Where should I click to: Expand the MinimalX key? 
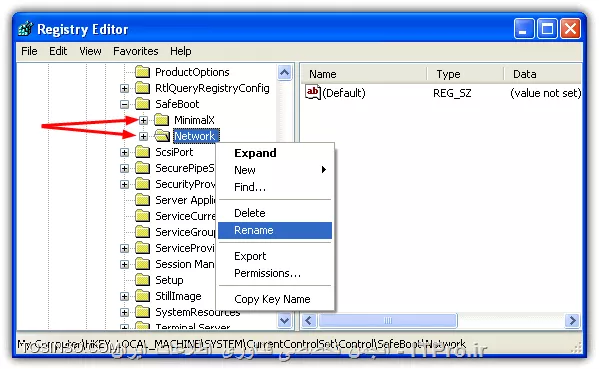[143, 120]
